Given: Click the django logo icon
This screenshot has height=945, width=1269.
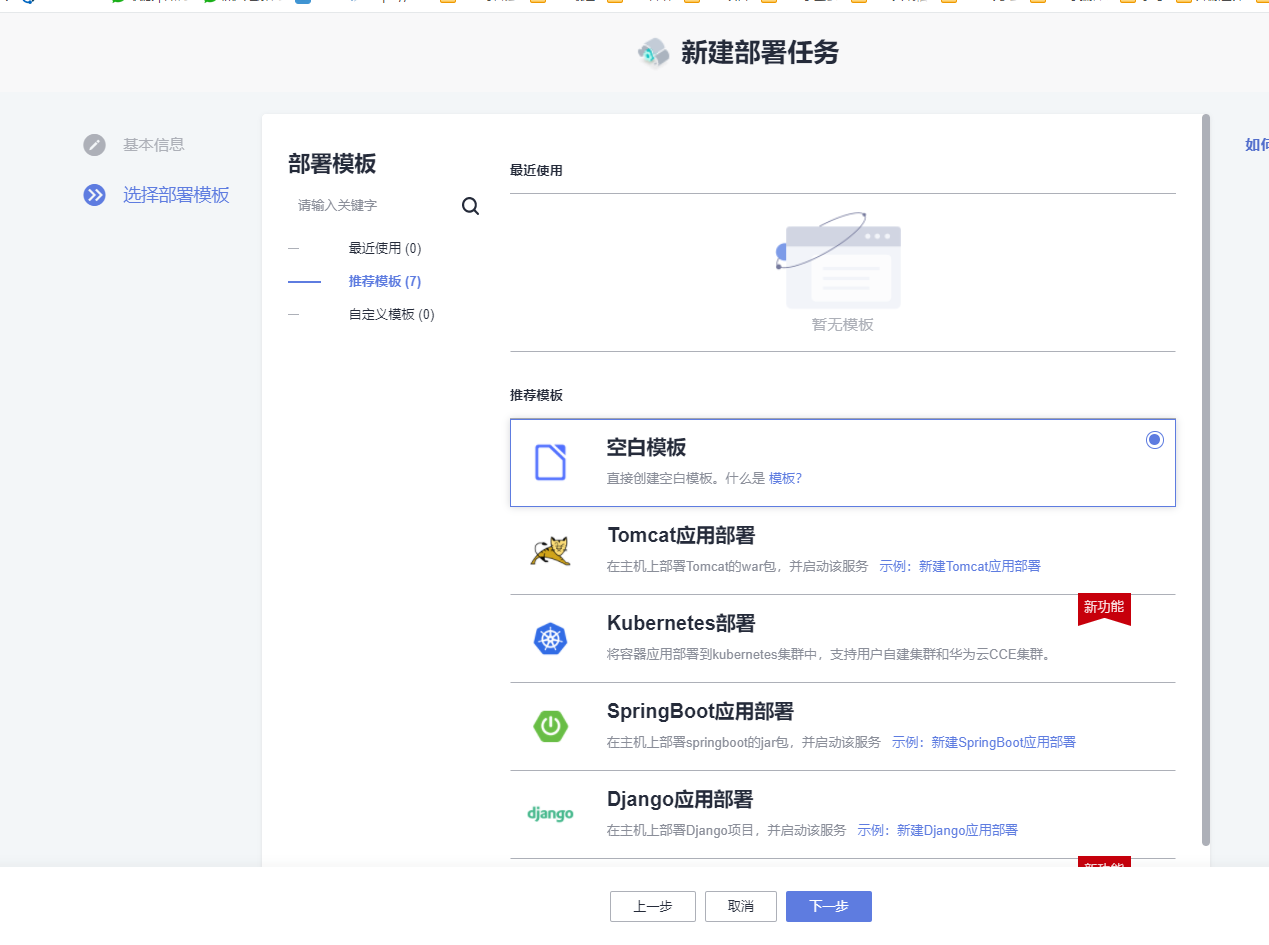Looking at the screenshot, I should coord(550,814).
